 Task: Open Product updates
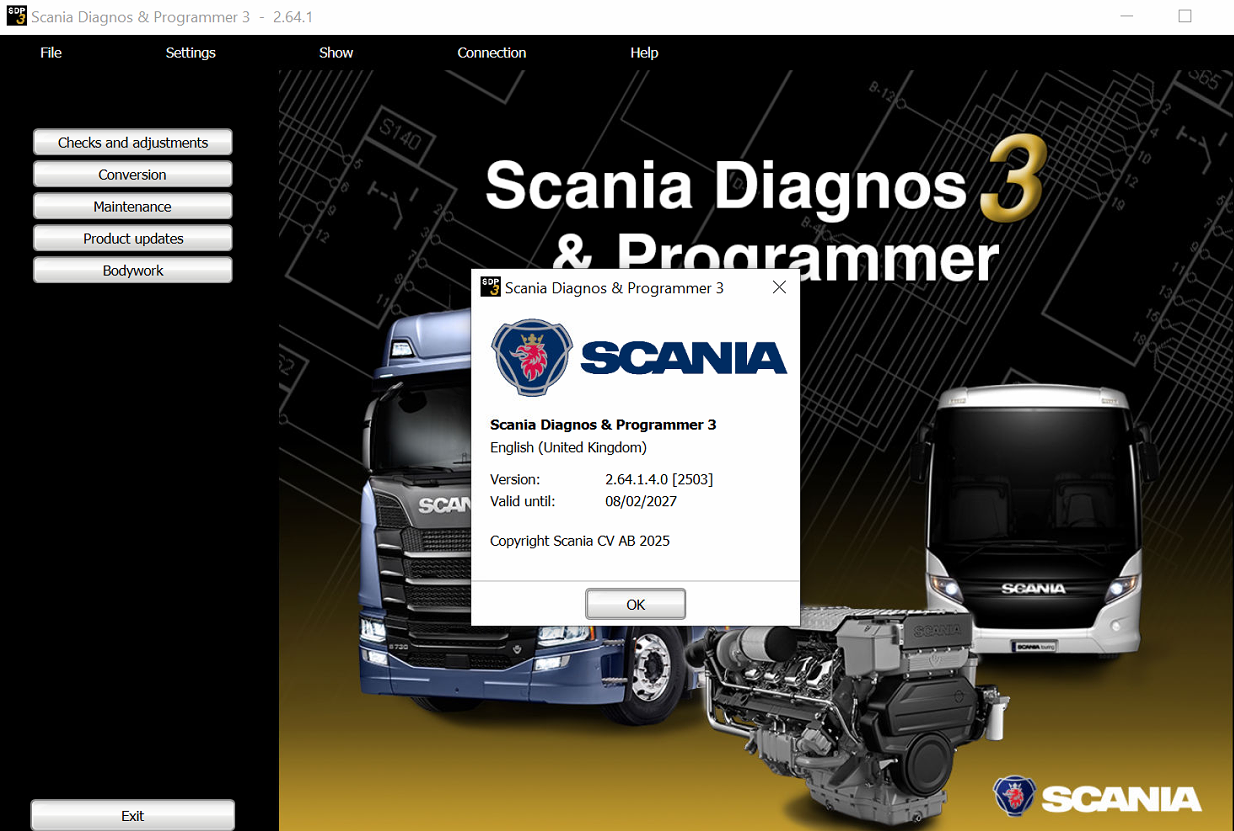132,238
